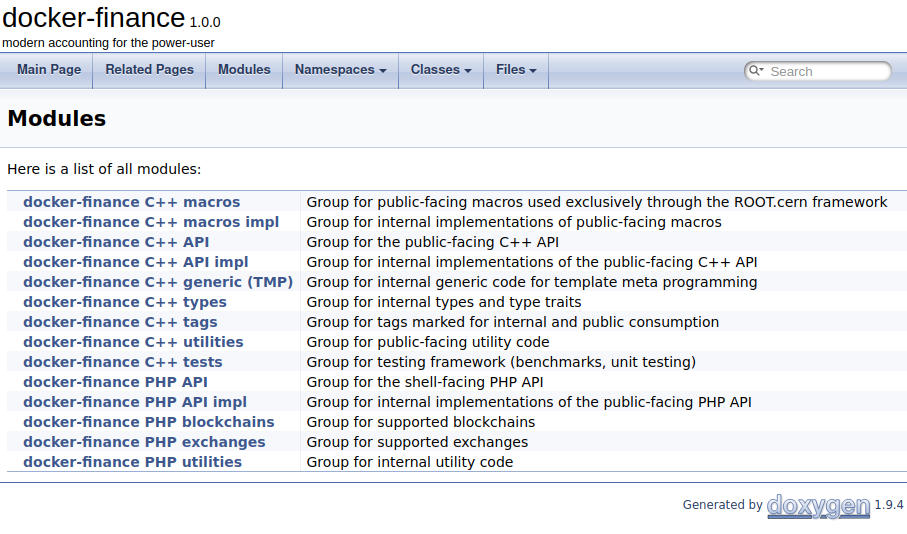Open docker-finance C++ macros module
This screenshot has height=534, width=907.
131,202
